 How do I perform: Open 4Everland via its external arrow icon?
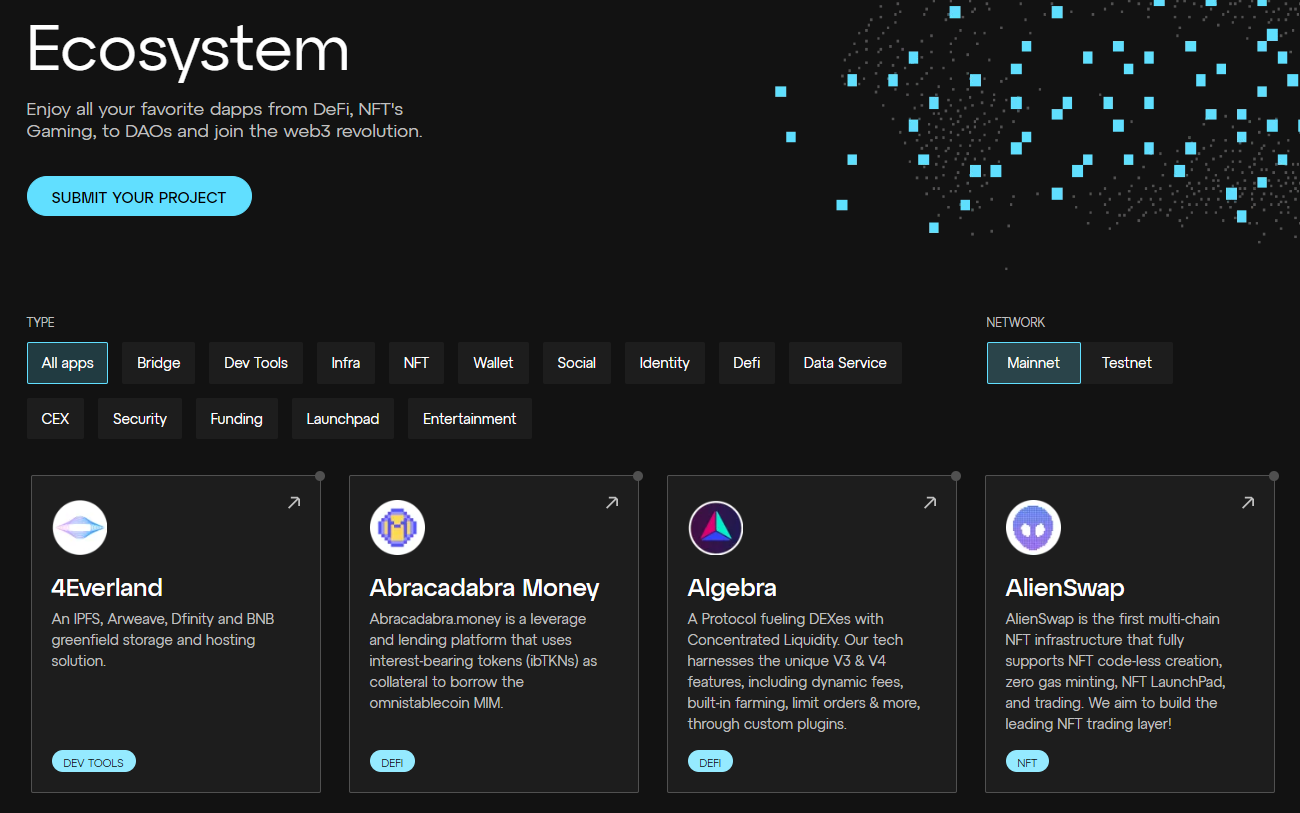tap(294, 503)
